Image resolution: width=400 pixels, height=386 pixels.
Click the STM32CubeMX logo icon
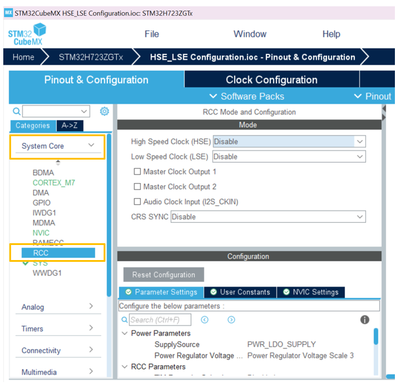point(27,34)
